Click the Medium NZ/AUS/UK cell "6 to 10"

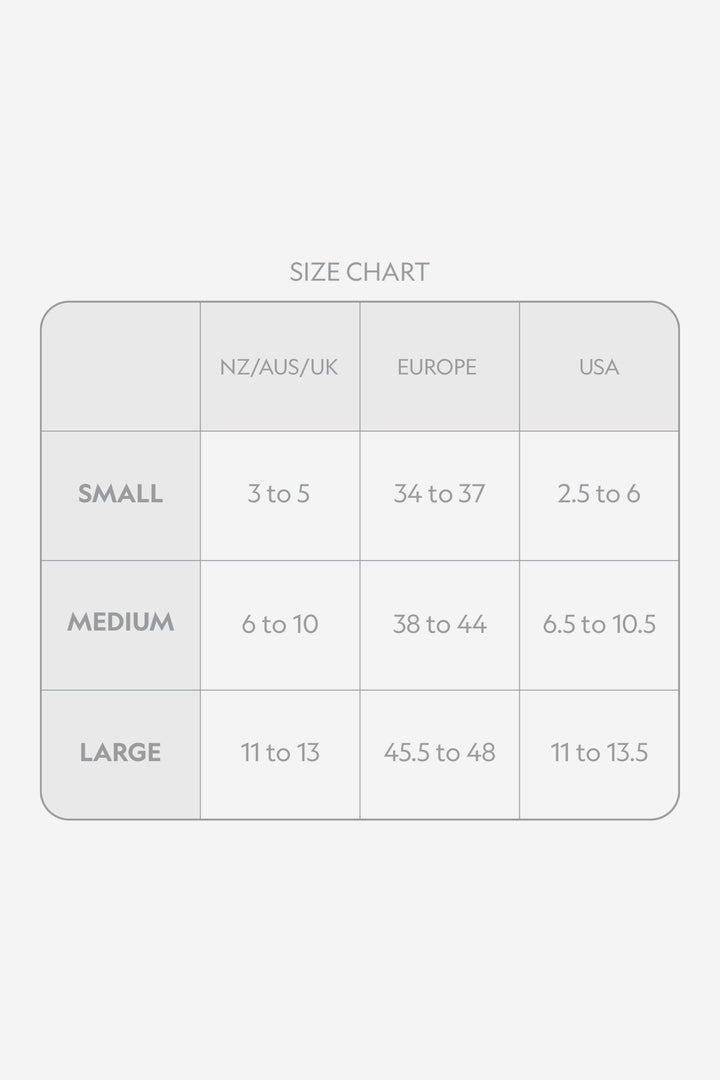279,625
